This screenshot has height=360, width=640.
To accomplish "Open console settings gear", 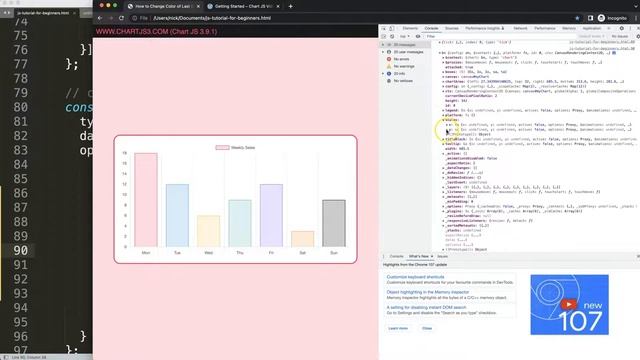I will coord(638,36).
